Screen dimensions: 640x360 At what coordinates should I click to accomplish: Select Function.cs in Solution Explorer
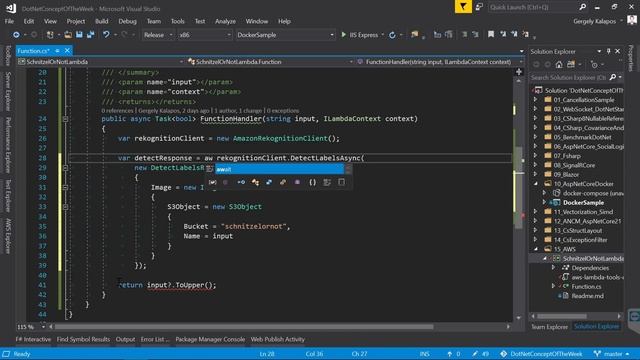coord(586,287)
